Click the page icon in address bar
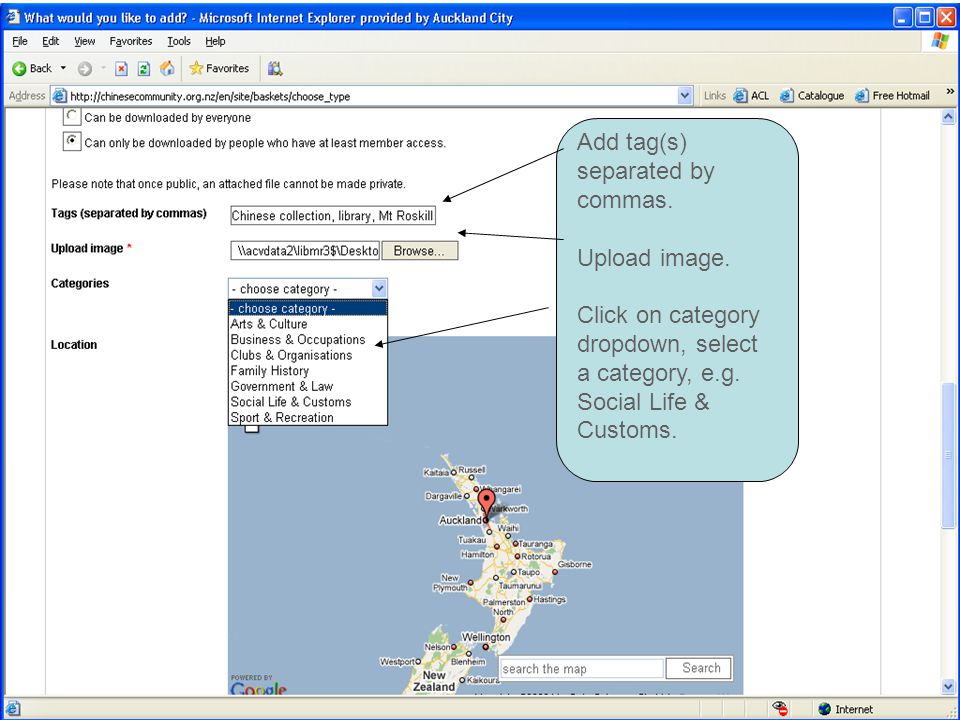The height and width of the screenshot is (720, 960). (60, 96)
